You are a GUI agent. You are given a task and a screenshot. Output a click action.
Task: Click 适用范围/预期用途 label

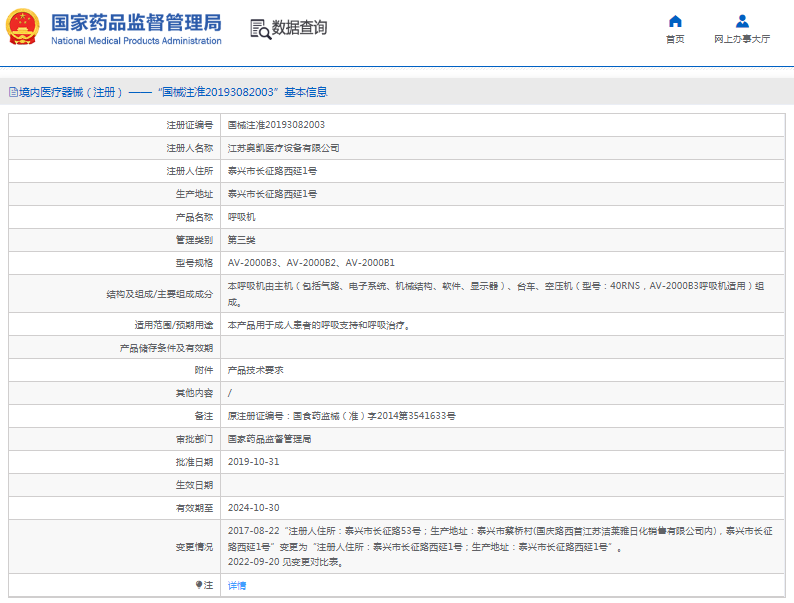[x=174, y=325]
